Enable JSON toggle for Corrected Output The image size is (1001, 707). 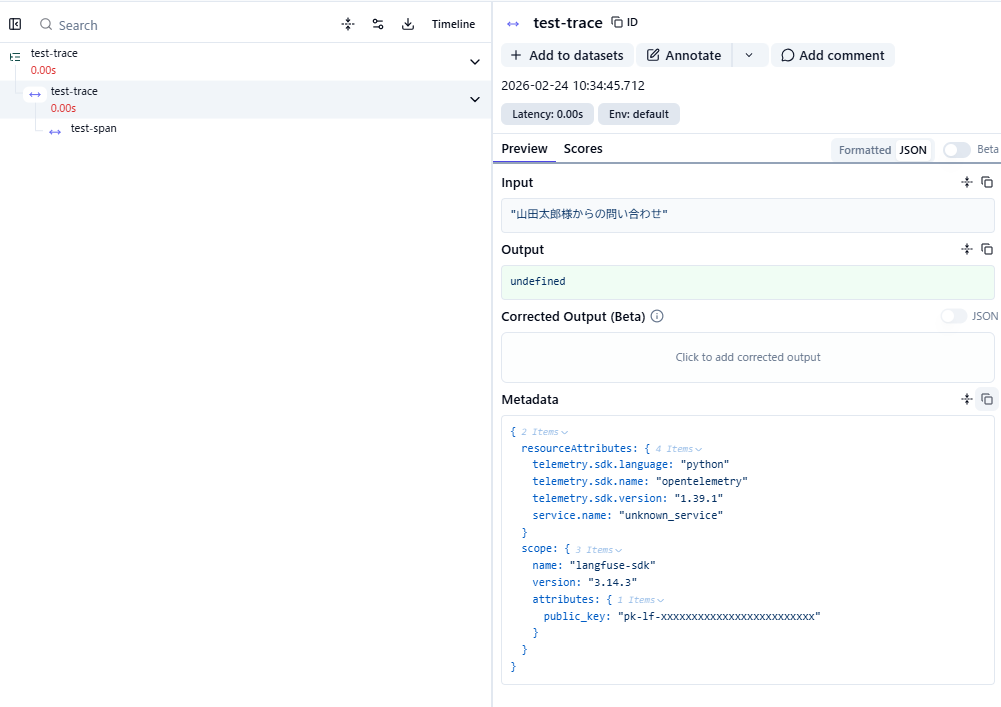pyautogui.click(x=953, y=316)
